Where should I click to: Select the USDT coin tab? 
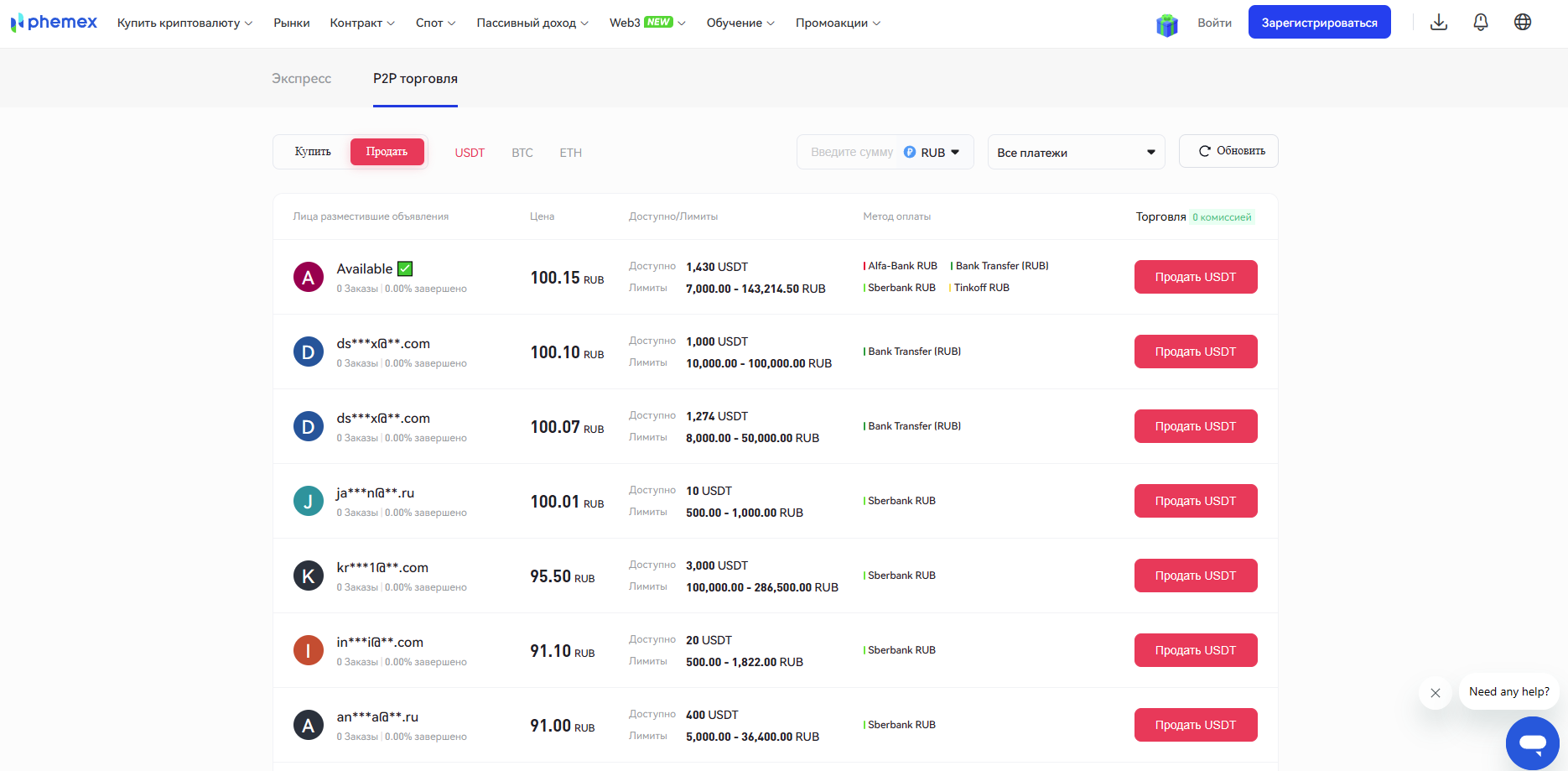(470, 153)
